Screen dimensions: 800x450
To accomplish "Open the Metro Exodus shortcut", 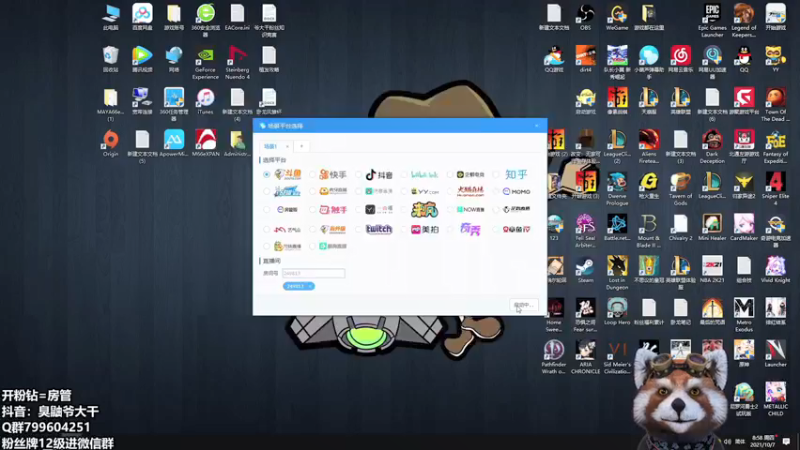I will (x=744, y=315).
